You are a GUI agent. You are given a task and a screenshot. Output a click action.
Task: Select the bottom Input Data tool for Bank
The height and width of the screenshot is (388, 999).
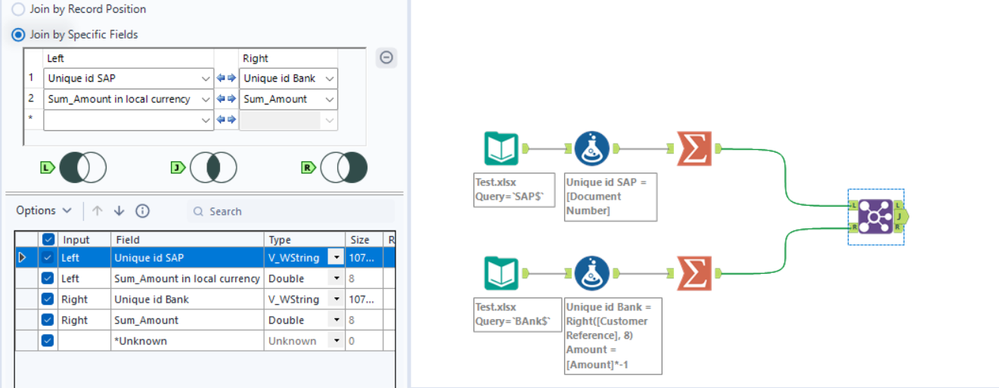click(x=501, y=273)
